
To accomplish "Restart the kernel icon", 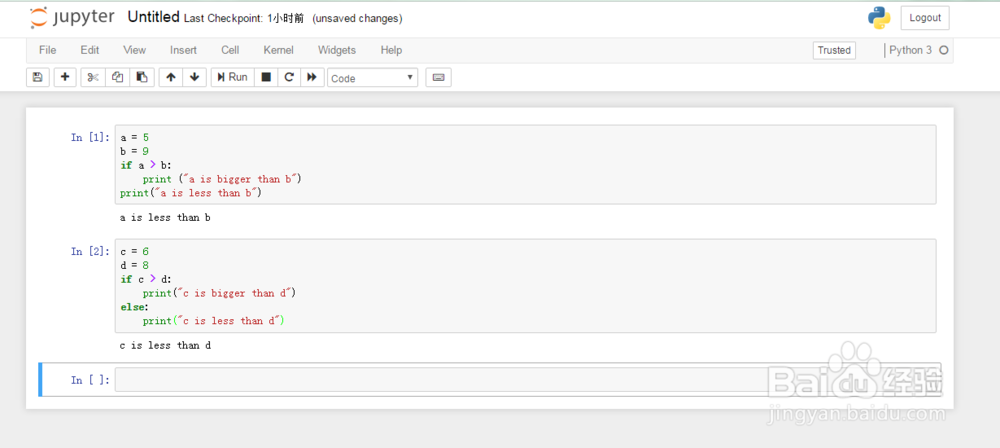I will point(289,77).
